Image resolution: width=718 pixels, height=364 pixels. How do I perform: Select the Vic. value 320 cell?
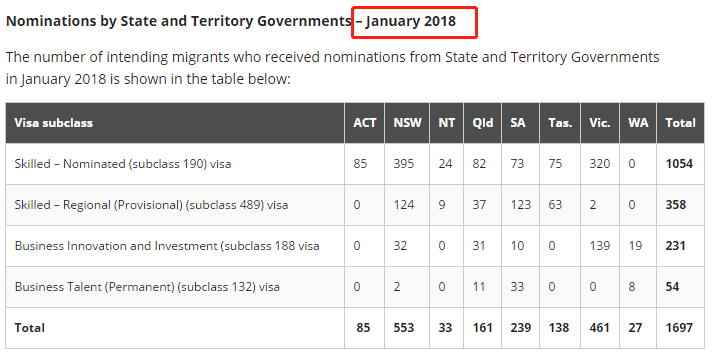click(599, 164)
